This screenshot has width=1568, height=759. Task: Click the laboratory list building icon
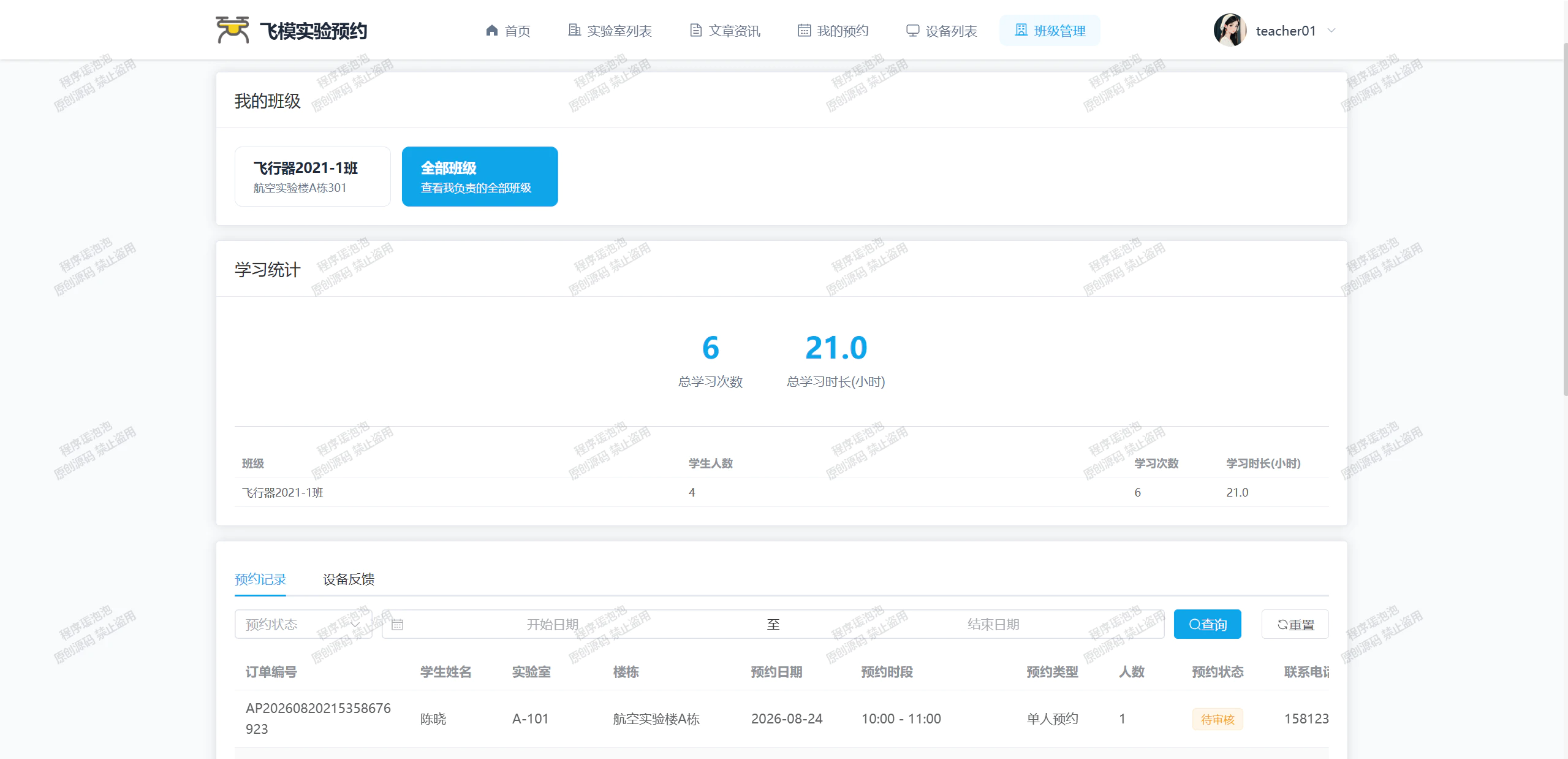click(x=574, y=30)
